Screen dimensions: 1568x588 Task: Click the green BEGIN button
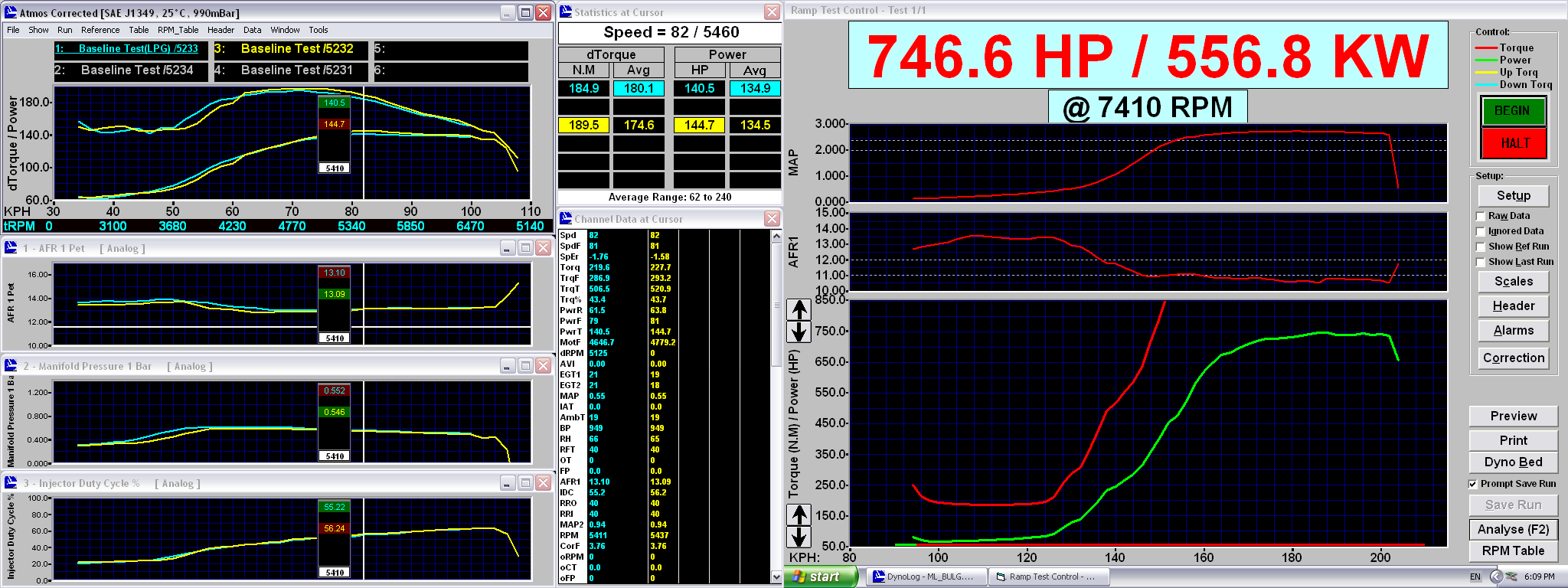(x=1513, y=111)
